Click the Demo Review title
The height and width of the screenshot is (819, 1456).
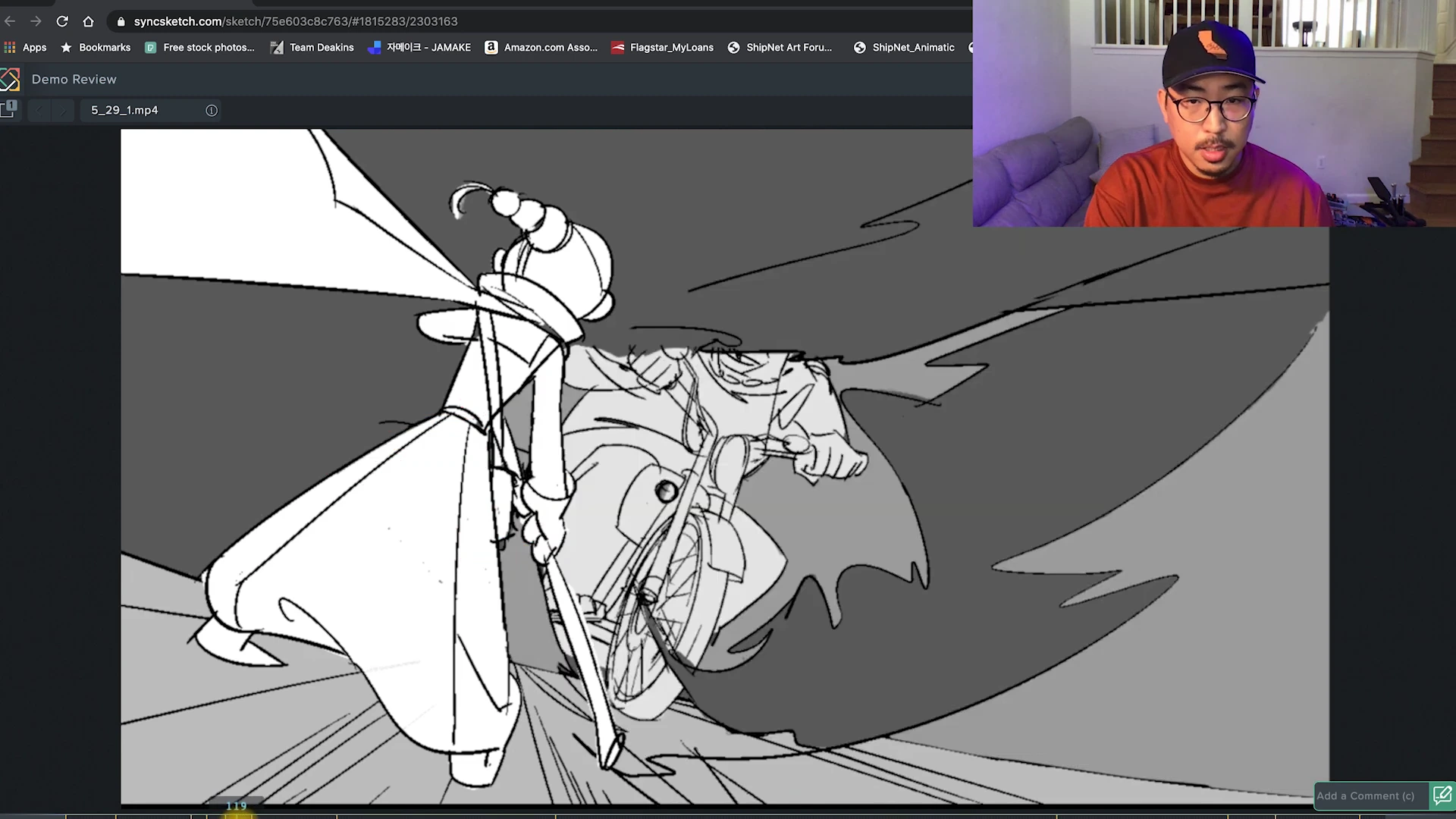74,79
